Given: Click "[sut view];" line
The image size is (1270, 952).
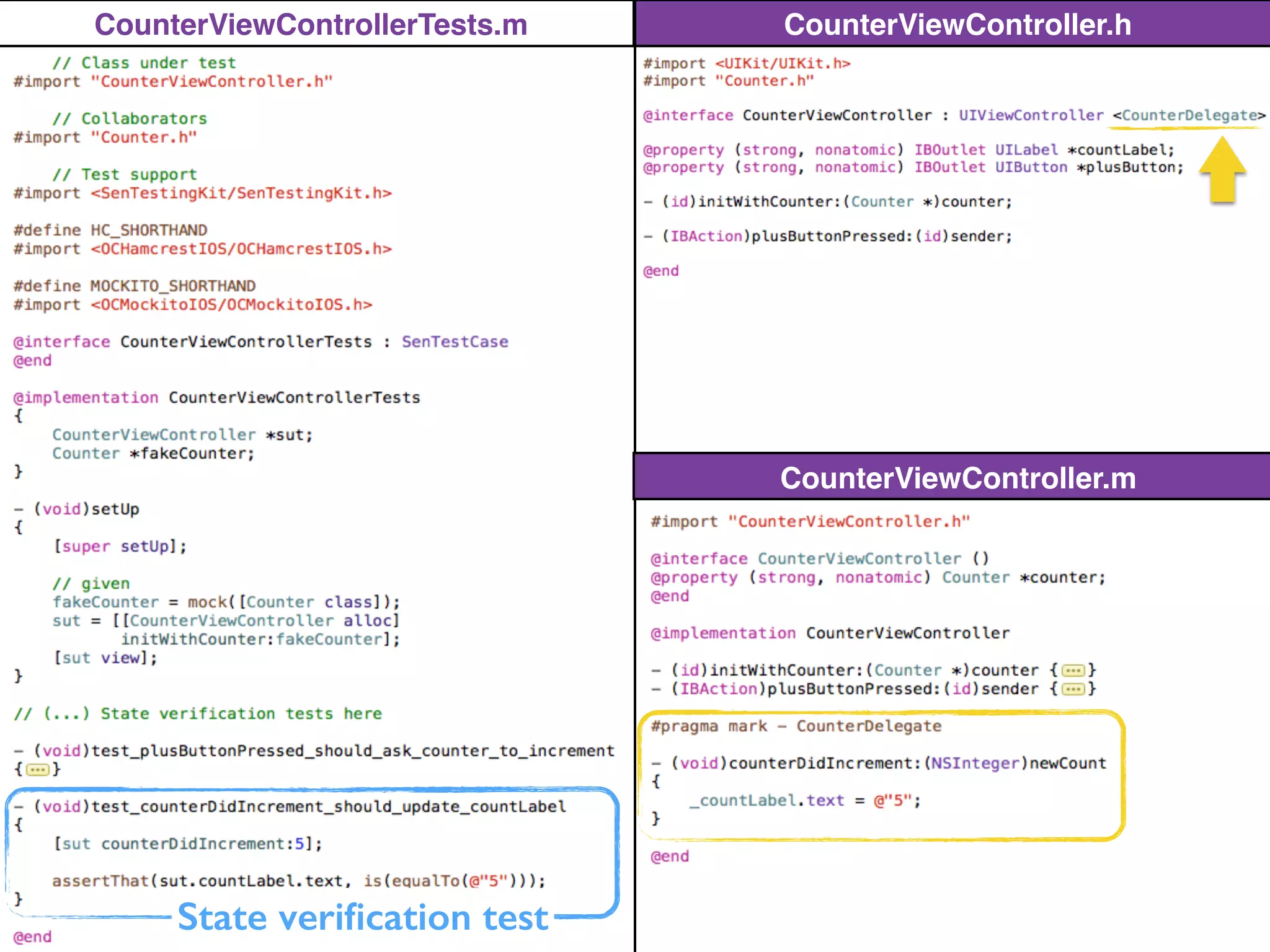Looking at the screenshot, I should coord(105,658).
